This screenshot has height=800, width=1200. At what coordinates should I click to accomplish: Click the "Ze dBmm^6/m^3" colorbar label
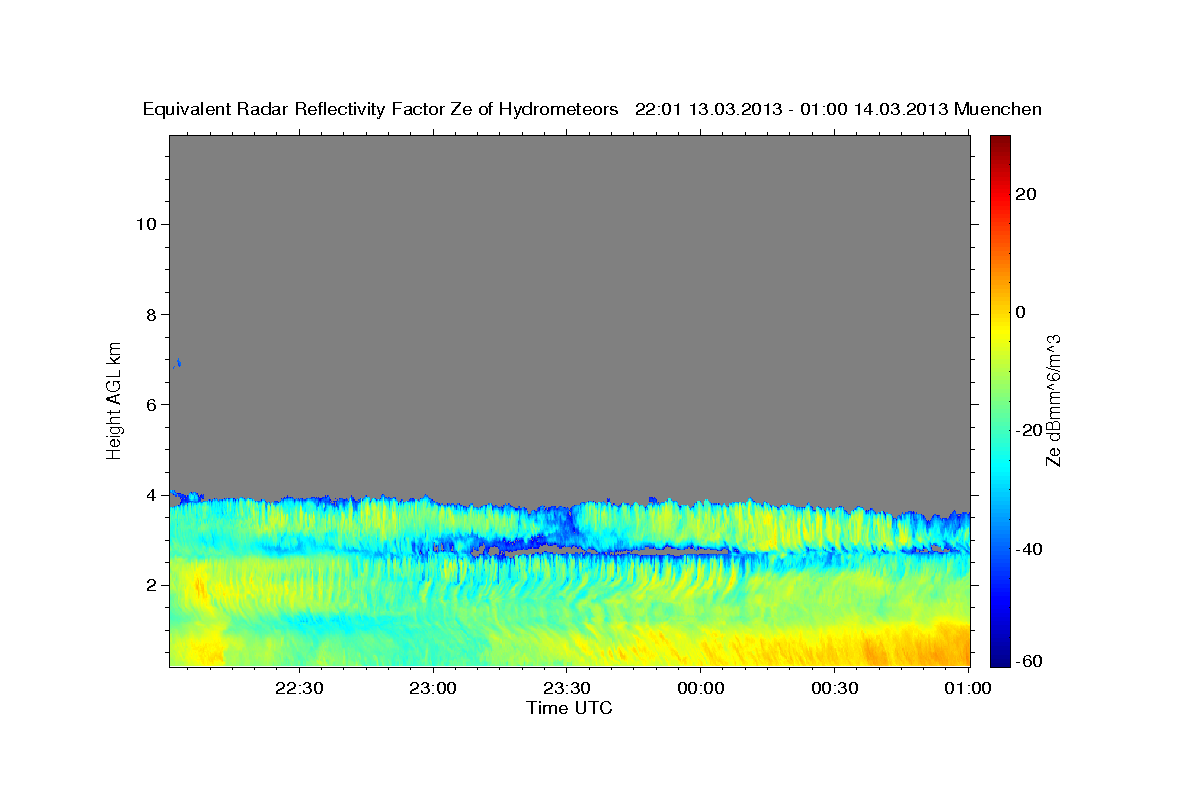pos(1053,400)
